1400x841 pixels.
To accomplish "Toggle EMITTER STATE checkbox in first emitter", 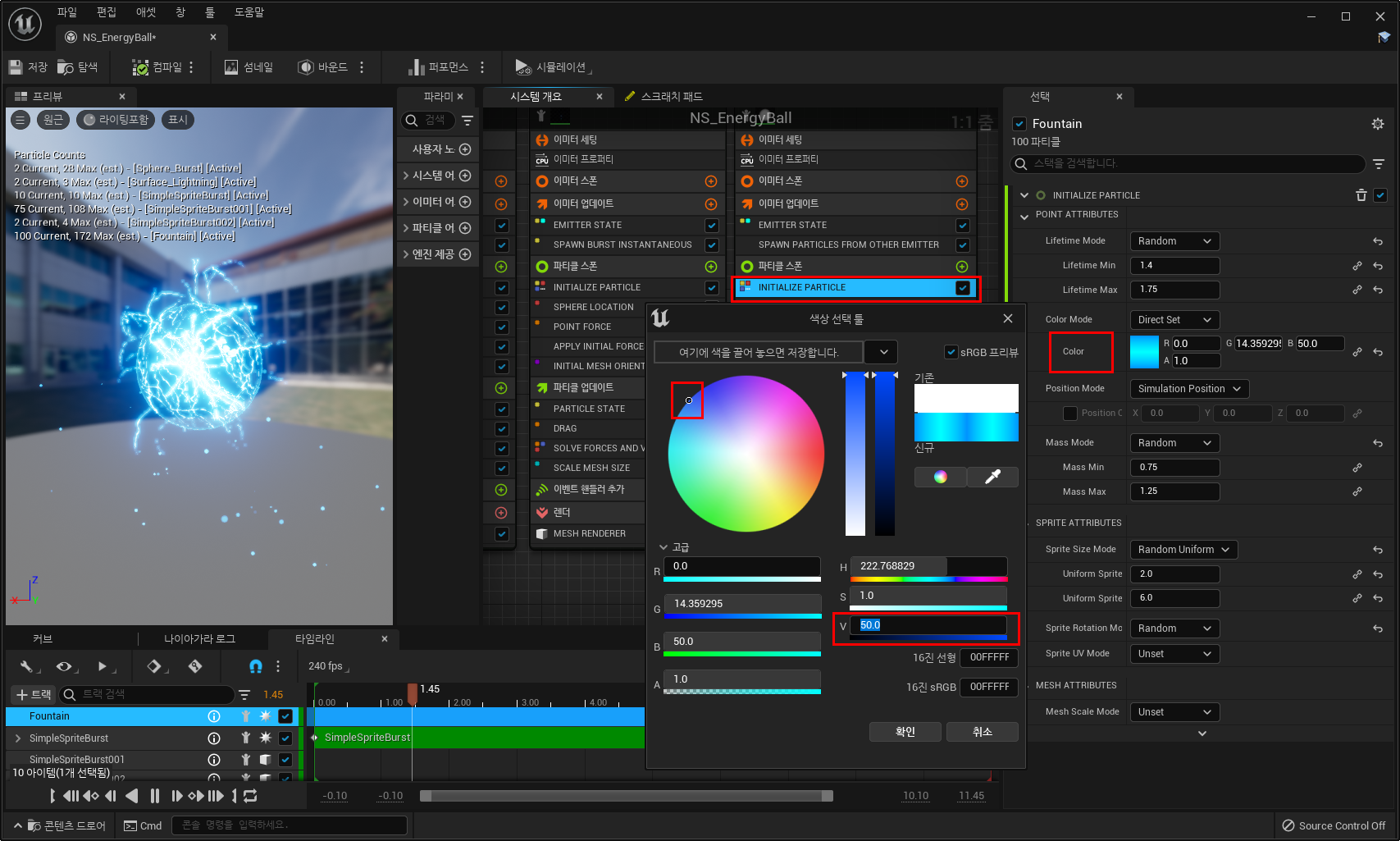I will click(x=712, y=226).
